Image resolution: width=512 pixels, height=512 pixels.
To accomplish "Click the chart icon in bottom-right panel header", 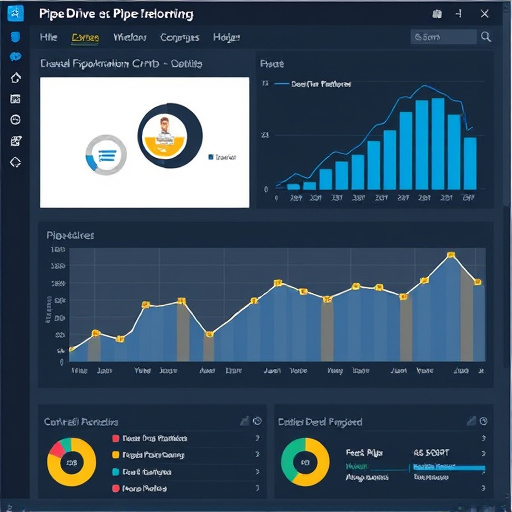I will [471, 421].
